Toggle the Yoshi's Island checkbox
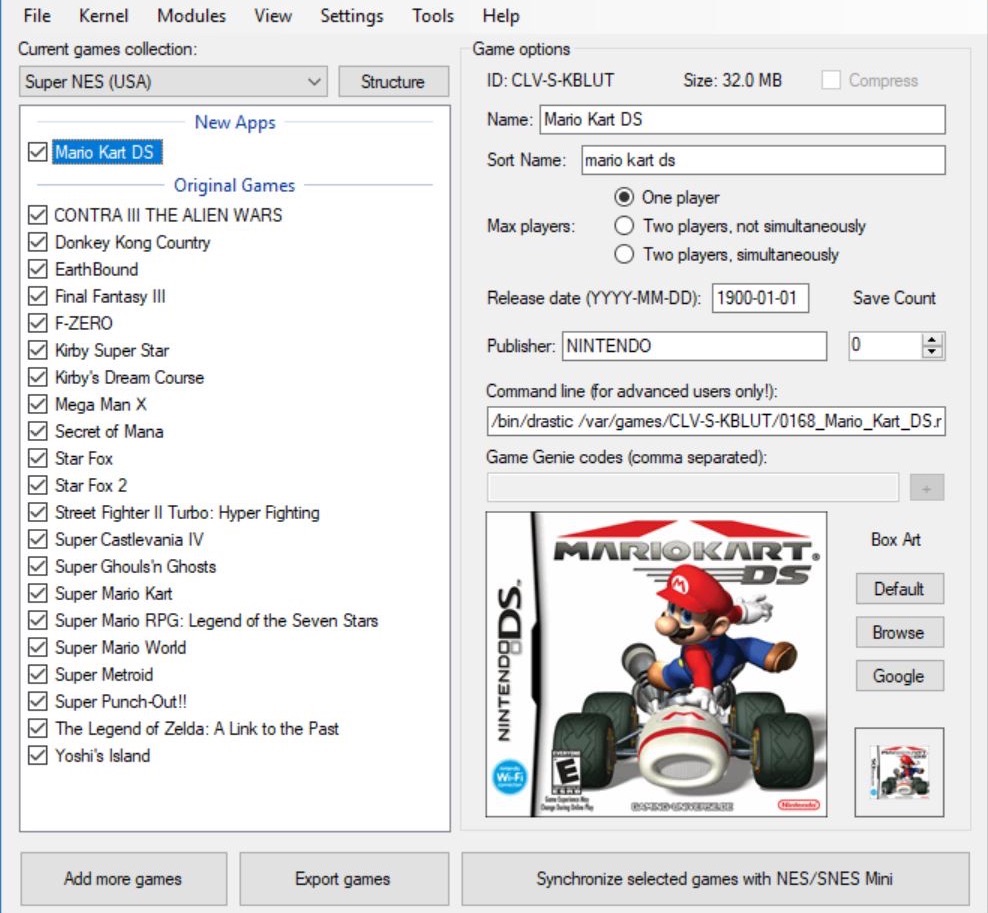Screen dimensions: 988x913 point(38,755)
